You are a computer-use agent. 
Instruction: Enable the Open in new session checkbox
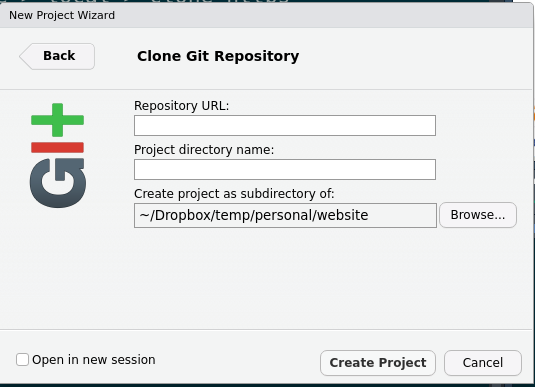point(23,360)
